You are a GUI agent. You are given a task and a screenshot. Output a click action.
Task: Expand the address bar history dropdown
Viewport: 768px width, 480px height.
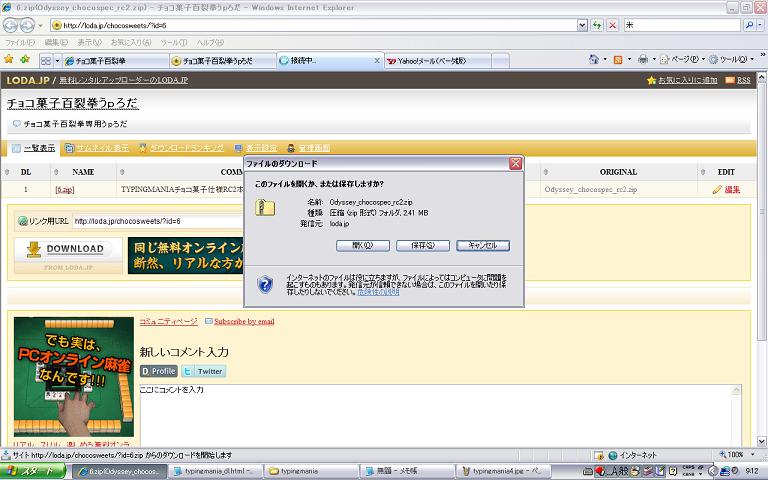pos(582,25)
